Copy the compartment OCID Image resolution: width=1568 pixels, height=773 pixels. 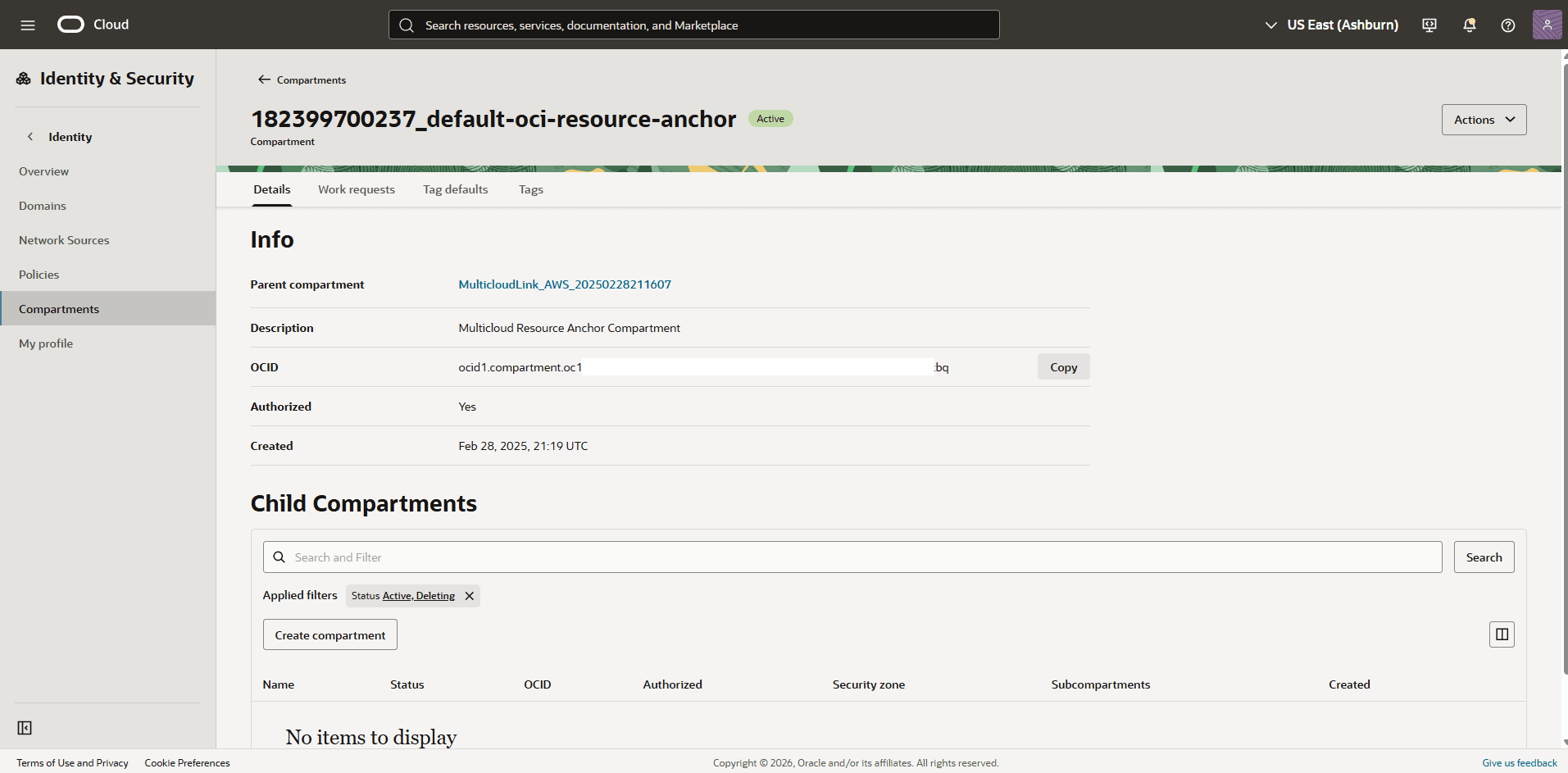point(1063,367)
